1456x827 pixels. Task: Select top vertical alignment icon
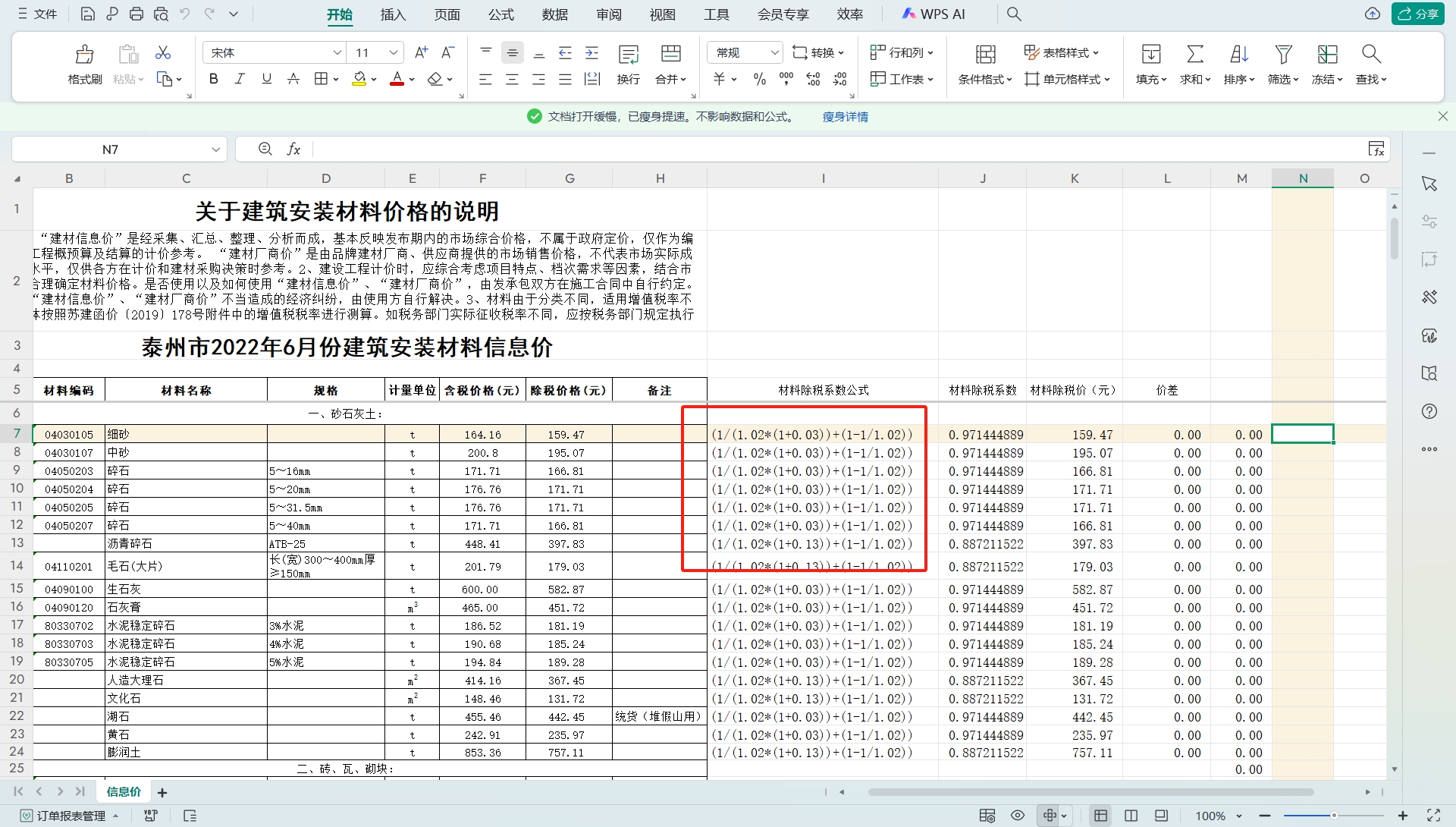pos(486,52)
